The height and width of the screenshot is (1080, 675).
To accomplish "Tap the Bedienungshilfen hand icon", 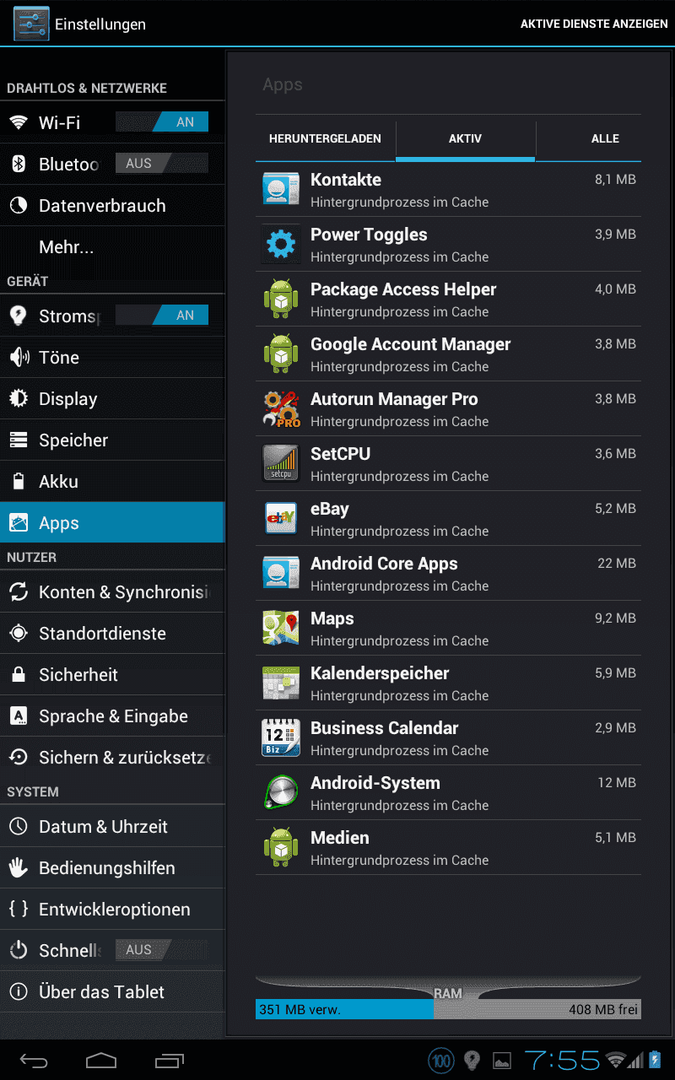I will [x=19, y=867].
